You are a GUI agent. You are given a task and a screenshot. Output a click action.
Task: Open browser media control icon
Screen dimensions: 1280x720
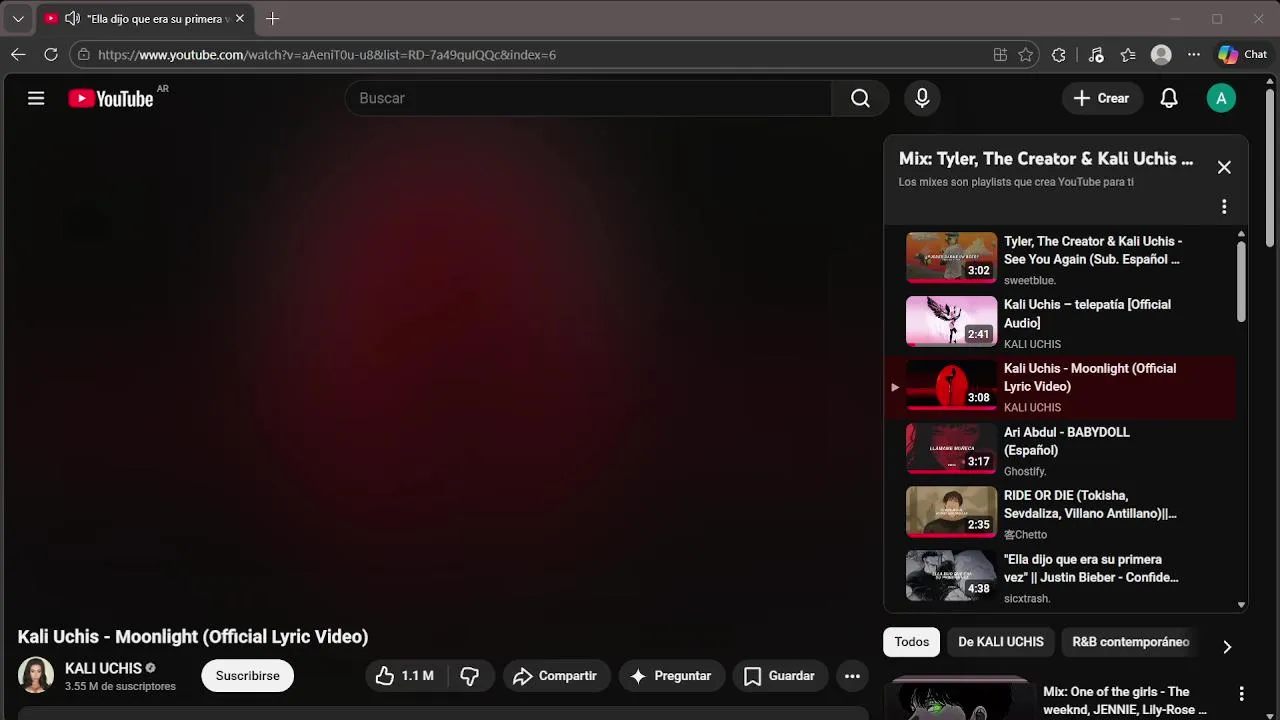(1096, 55)
